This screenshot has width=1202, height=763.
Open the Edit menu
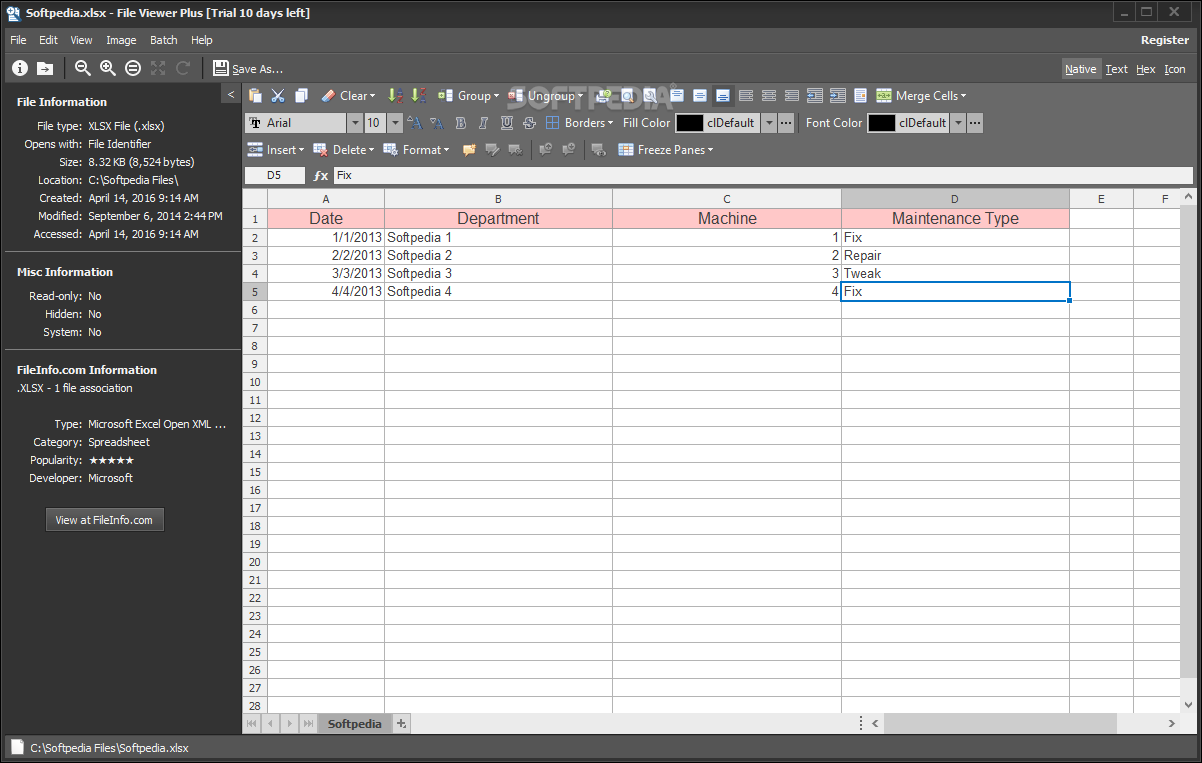coord(48,40)
